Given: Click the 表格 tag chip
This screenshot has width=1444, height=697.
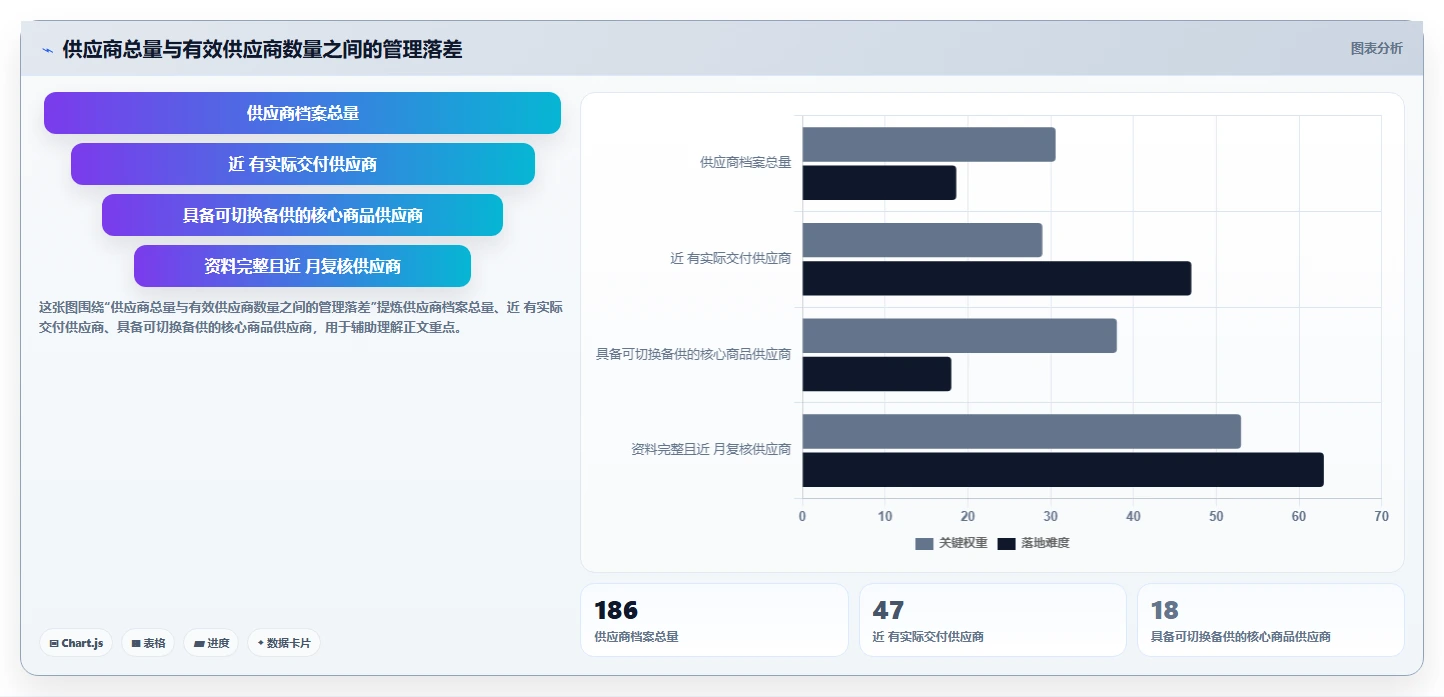Looking at the screenshot, I should 148,643.
